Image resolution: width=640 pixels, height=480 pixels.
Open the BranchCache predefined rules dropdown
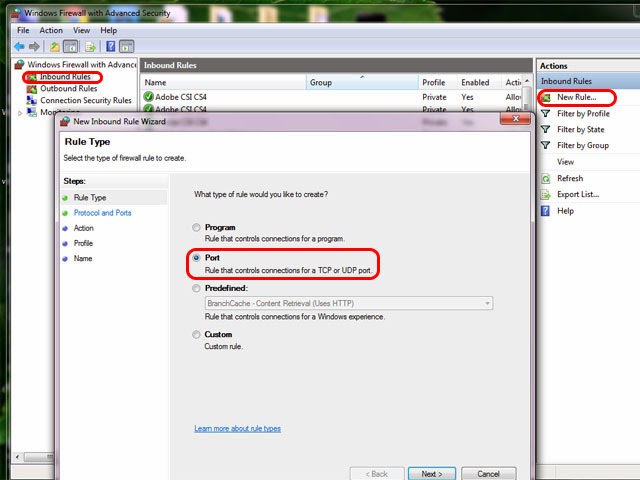click(349, 303)
